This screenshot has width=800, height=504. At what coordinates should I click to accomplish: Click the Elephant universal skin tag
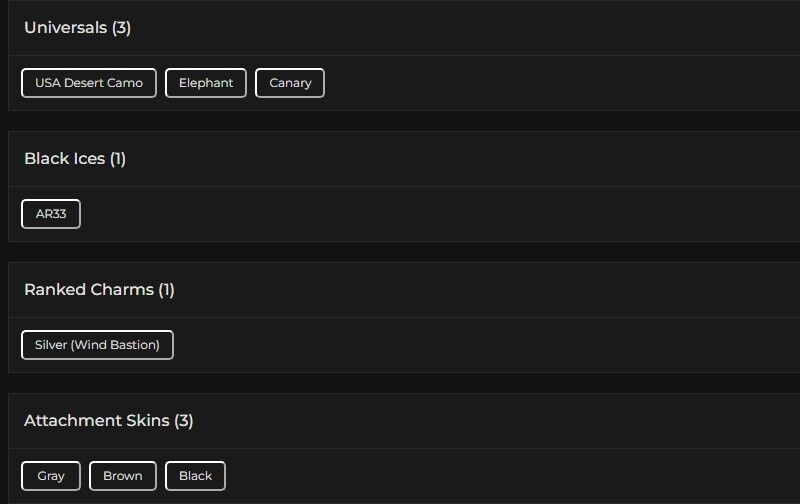click(x=206, y=83)
